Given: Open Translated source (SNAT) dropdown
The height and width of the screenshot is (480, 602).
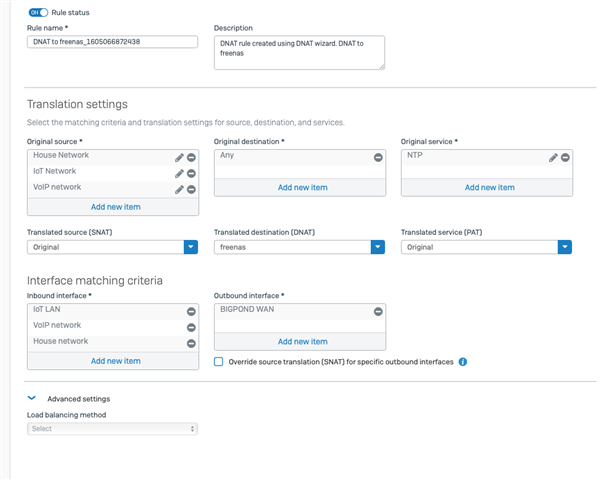Looking at the screenshot, I should tap(112, 247).
